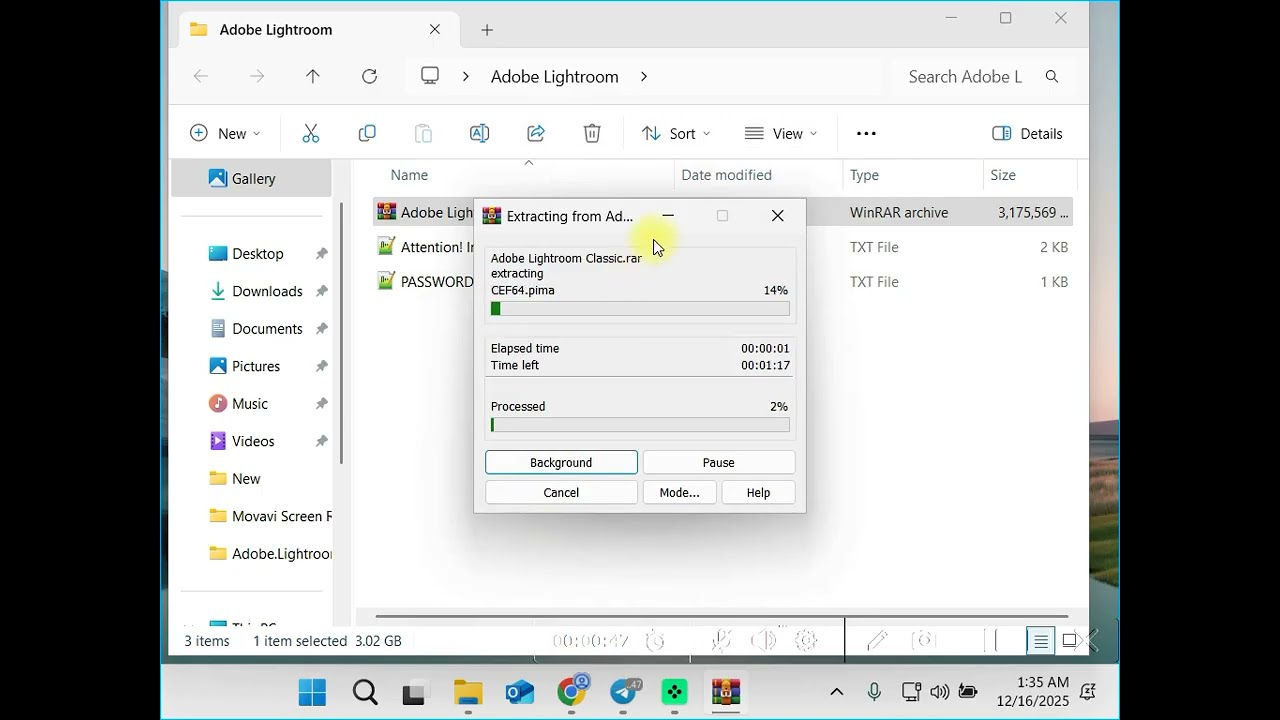Image resolution: width=1280 pixels, height=720 pixels.
Task: Sort by Type column header
Action: click(x=864, y=175)
